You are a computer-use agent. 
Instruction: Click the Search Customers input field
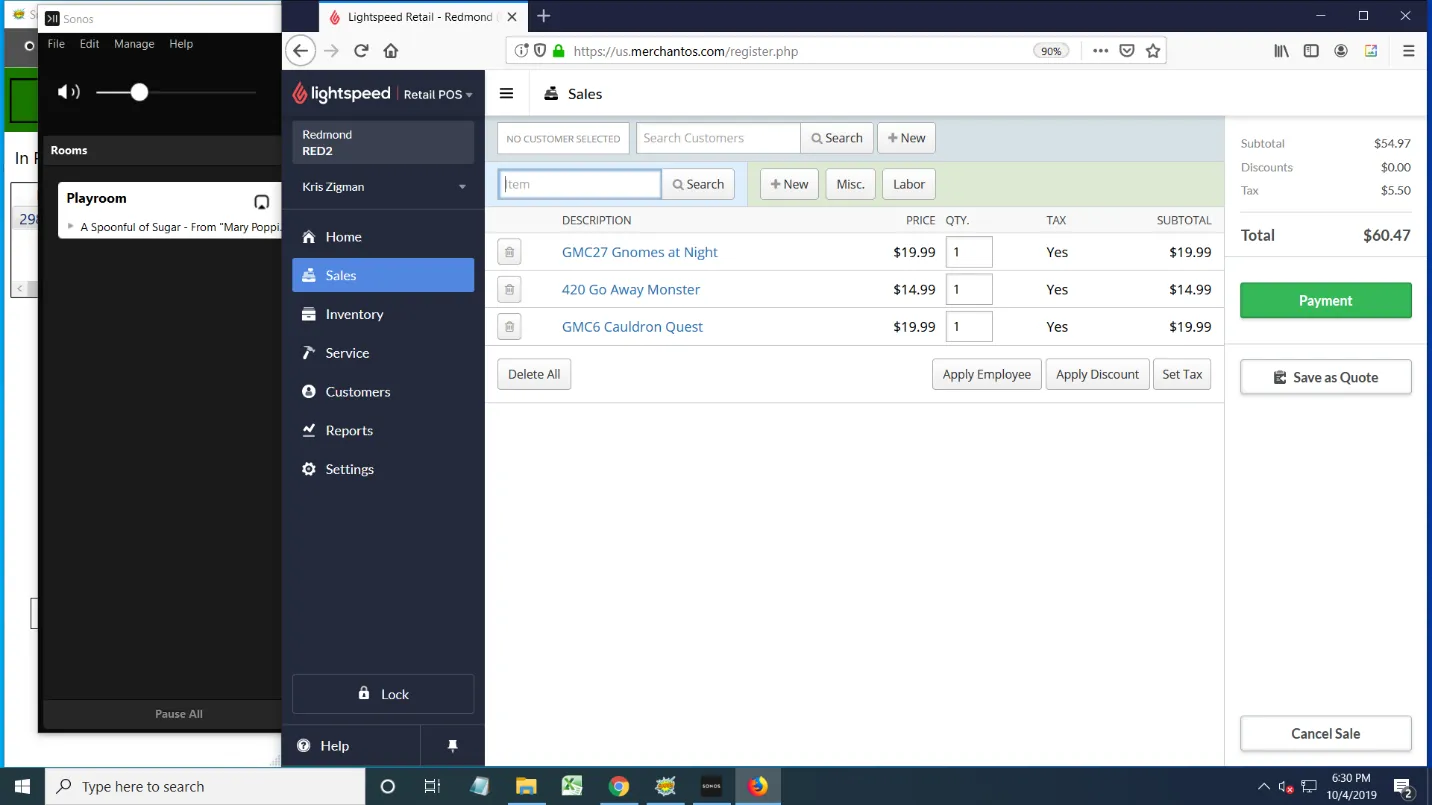point(718,138)
